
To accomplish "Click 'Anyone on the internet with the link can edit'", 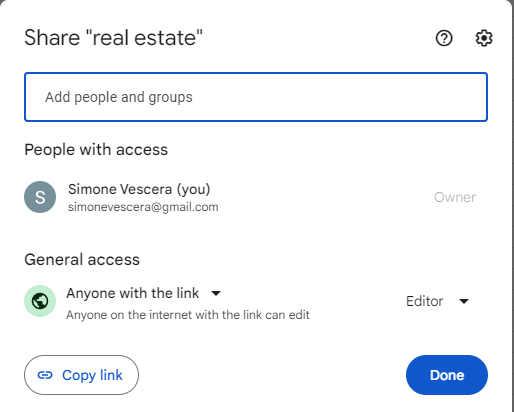I will [x=188, y=315].
